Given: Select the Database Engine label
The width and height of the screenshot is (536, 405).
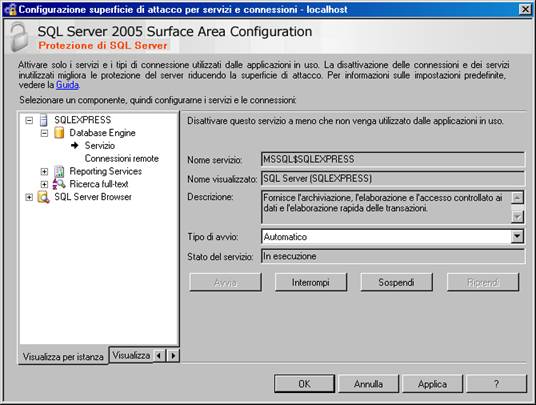Looking at the screenshot, I should [102, 133].
